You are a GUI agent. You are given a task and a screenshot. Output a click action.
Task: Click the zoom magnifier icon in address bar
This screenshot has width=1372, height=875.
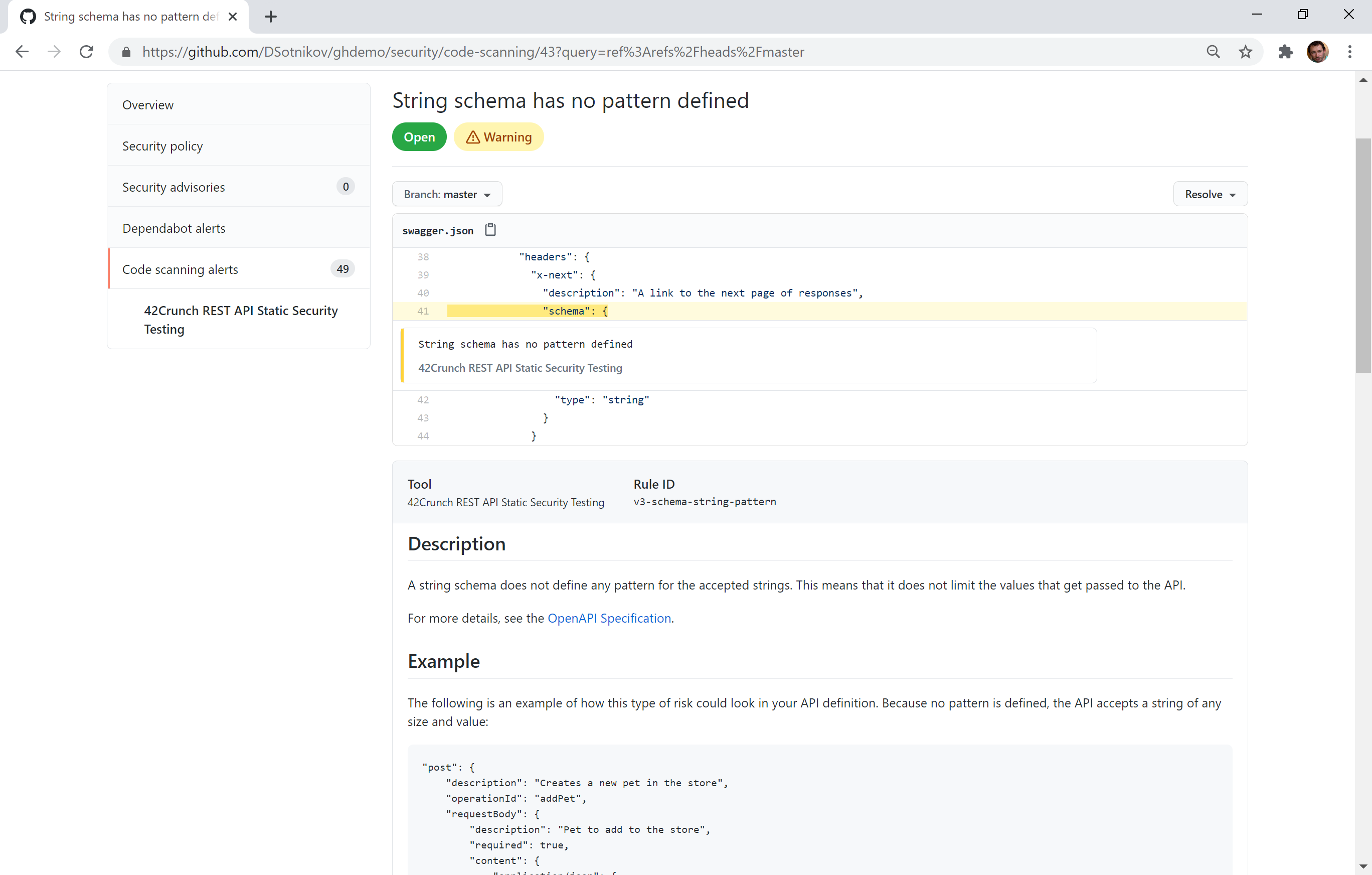pos(1213,52)
